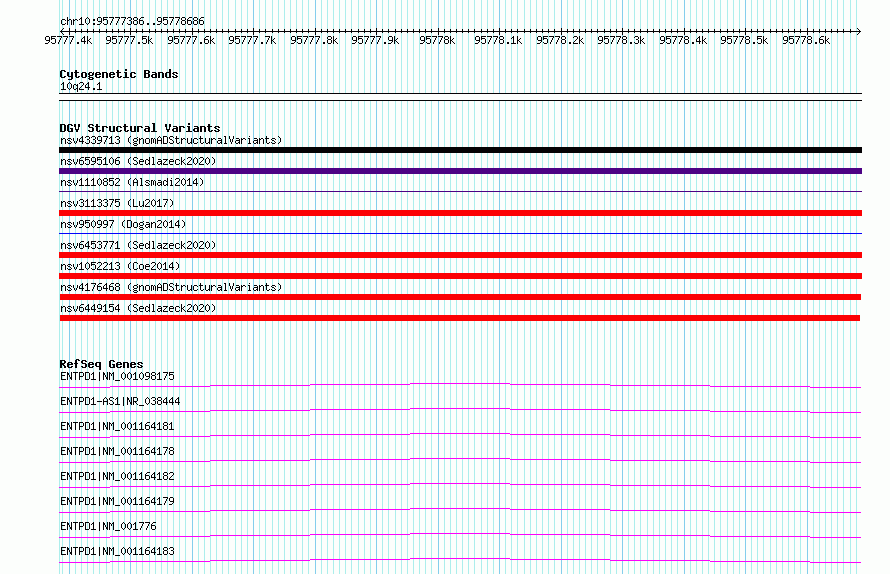This screenshot has width=890, height=574.
Task: Click the 95778.3k ruler label
Action: click(621, 40)
